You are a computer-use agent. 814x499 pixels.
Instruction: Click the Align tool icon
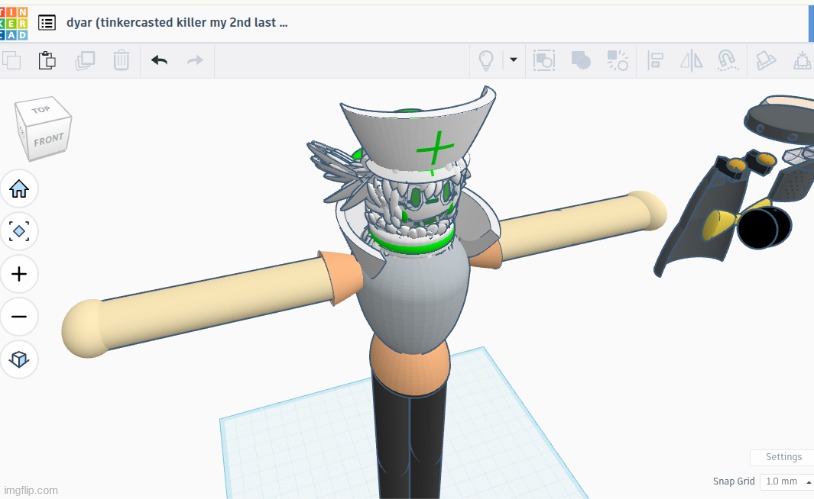click(656, 60)
